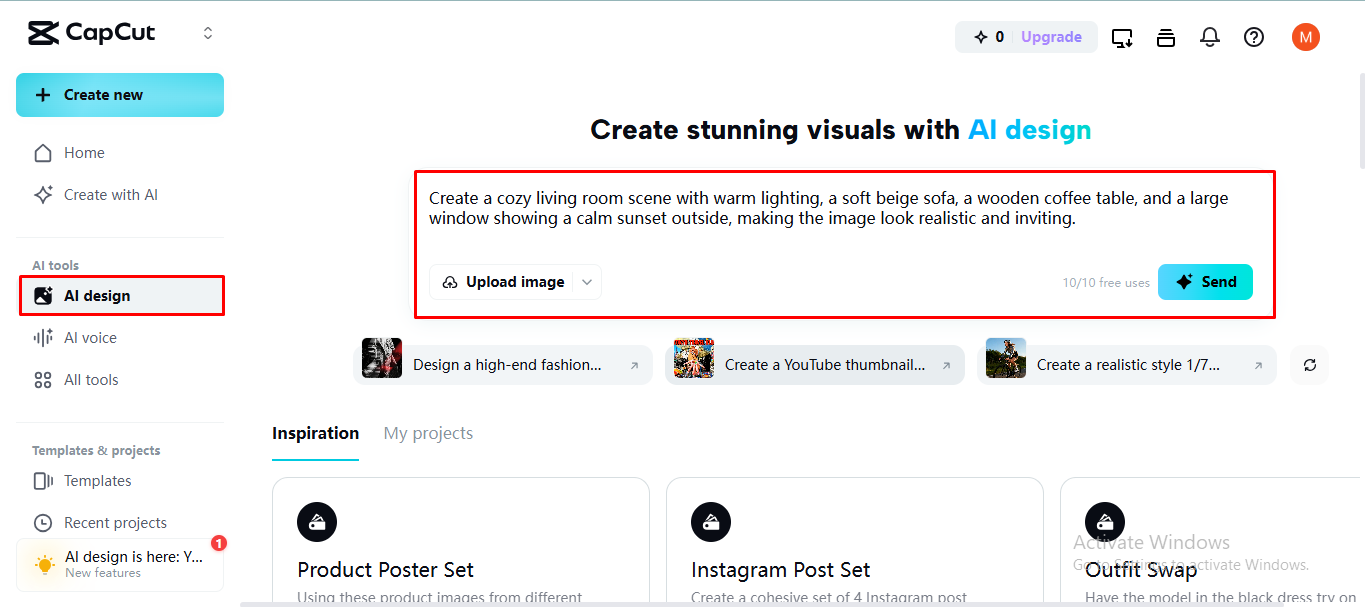Open the notifications bell icon

[x=1210, y=37]
